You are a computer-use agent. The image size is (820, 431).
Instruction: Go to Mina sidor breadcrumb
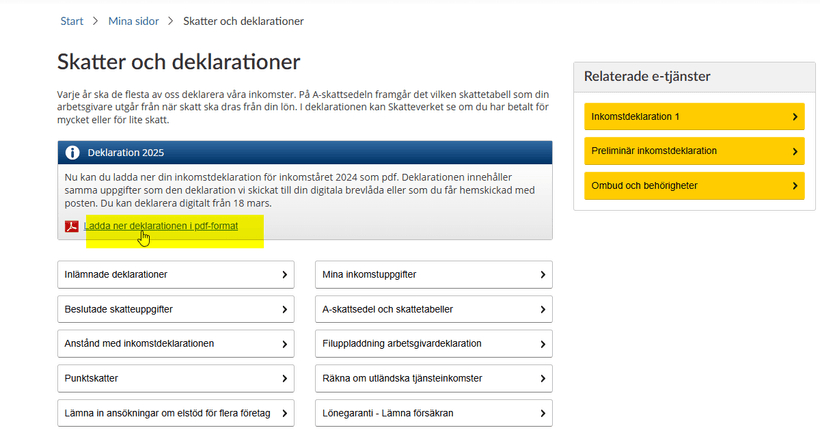134,21
